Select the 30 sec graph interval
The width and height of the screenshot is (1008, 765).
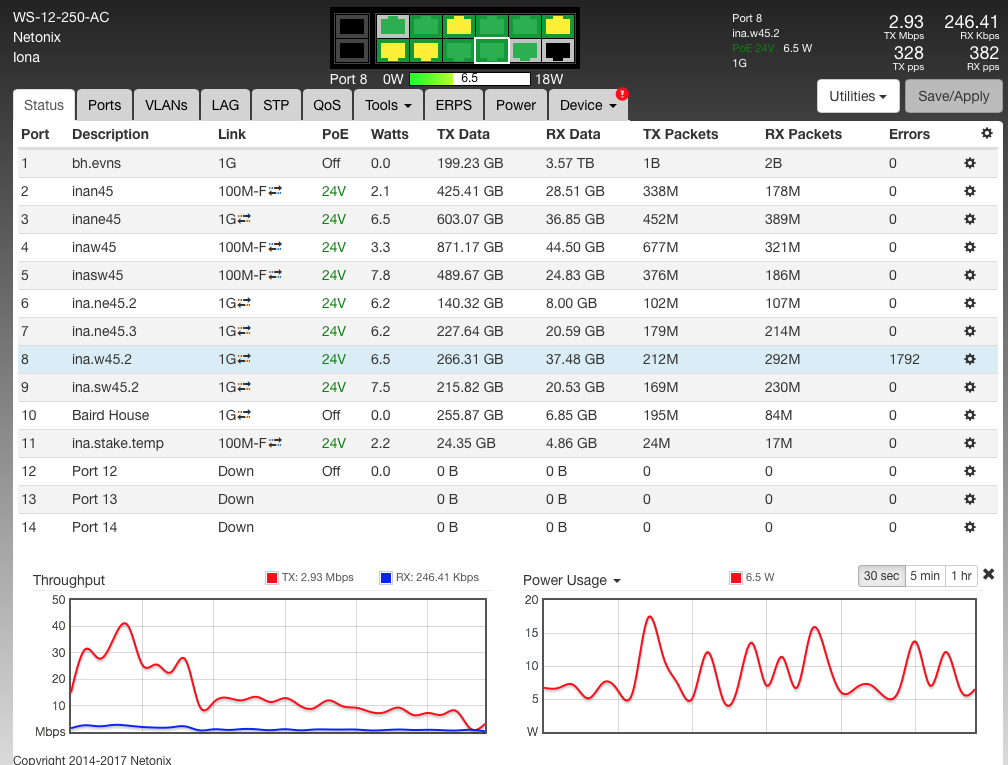click(x=881, y=576)
